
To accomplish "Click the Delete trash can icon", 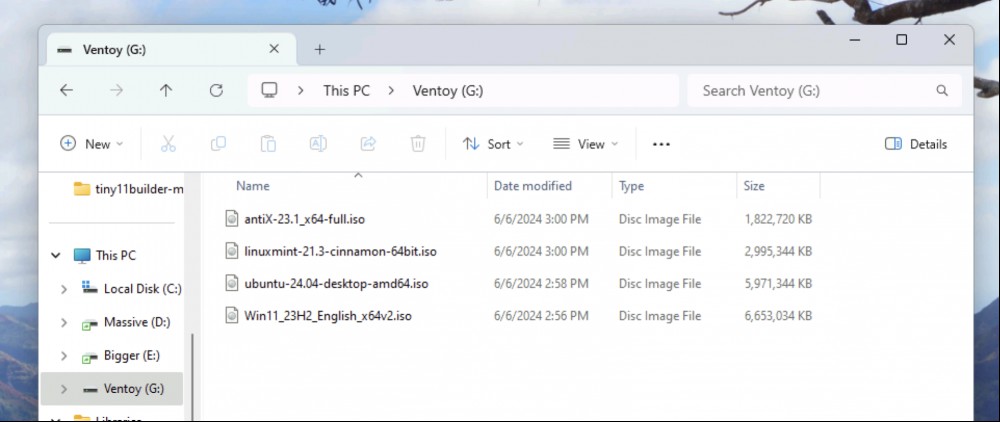I will pos(418,144).
